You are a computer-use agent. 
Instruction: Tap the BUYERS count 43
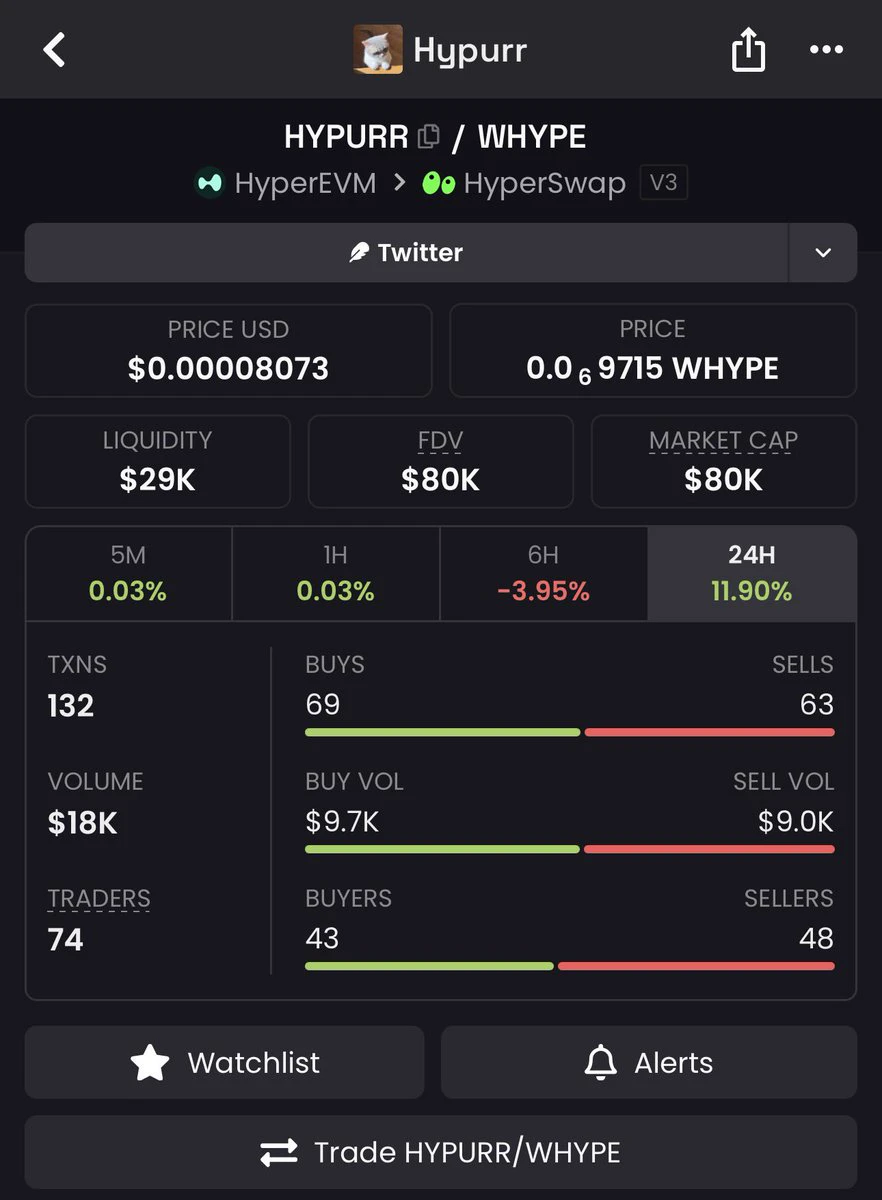(322, 939)
